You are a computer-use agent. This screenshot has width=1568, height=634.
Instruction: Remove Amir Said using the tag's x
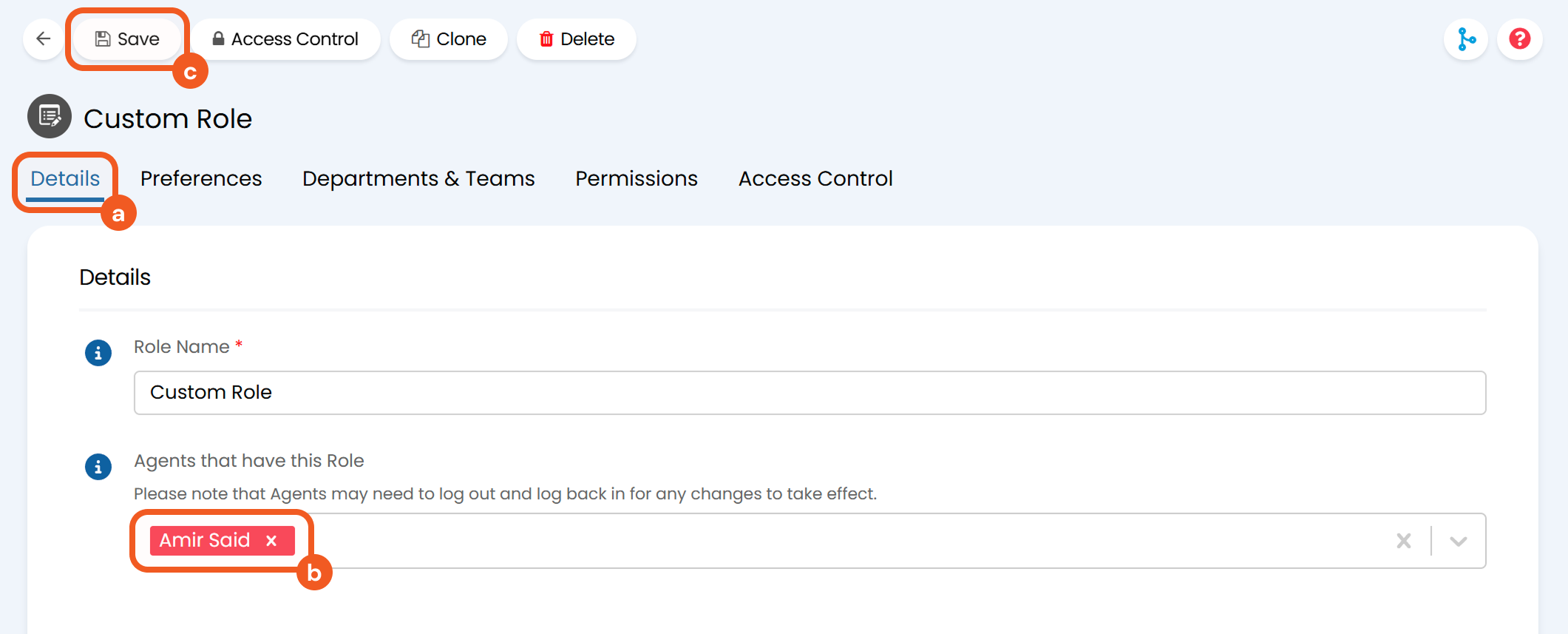point(271,541)
